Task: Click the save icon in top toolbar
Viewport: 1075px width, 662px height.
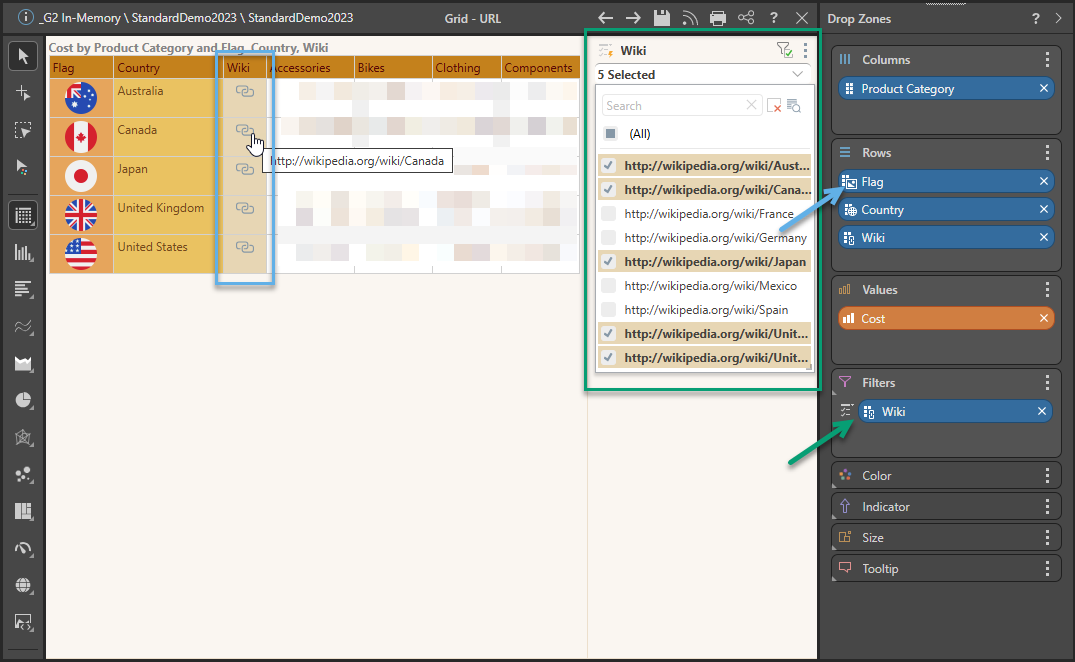Action: (x=661, y=18)
